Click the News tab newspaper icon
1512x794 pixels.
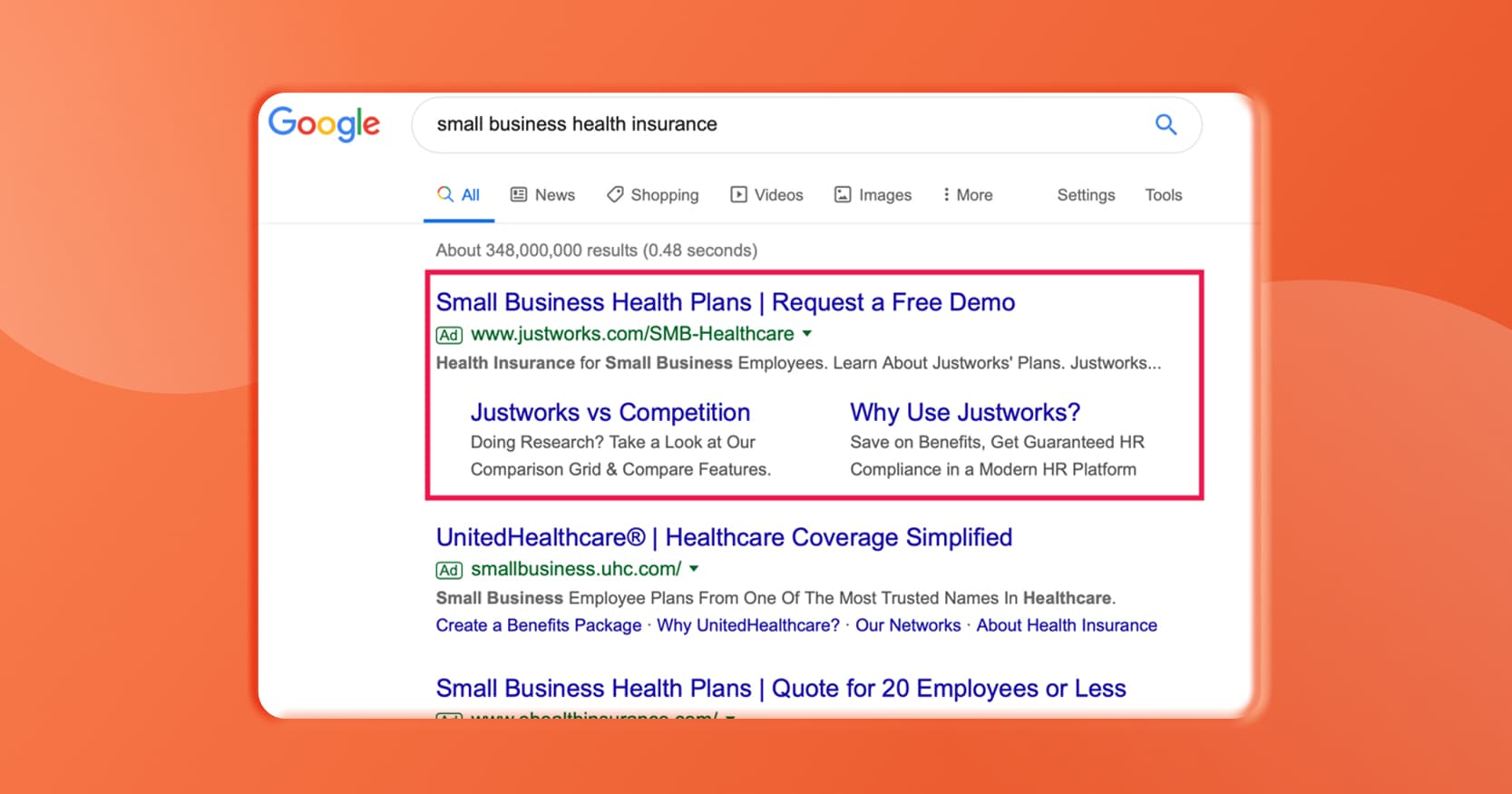519,194
